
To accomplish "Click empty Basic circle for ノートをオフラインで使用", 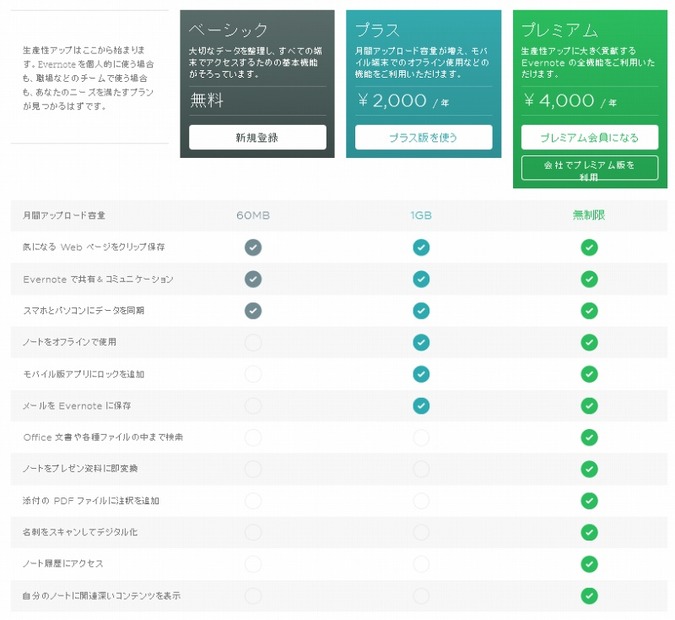I will (x=253, y=342).
